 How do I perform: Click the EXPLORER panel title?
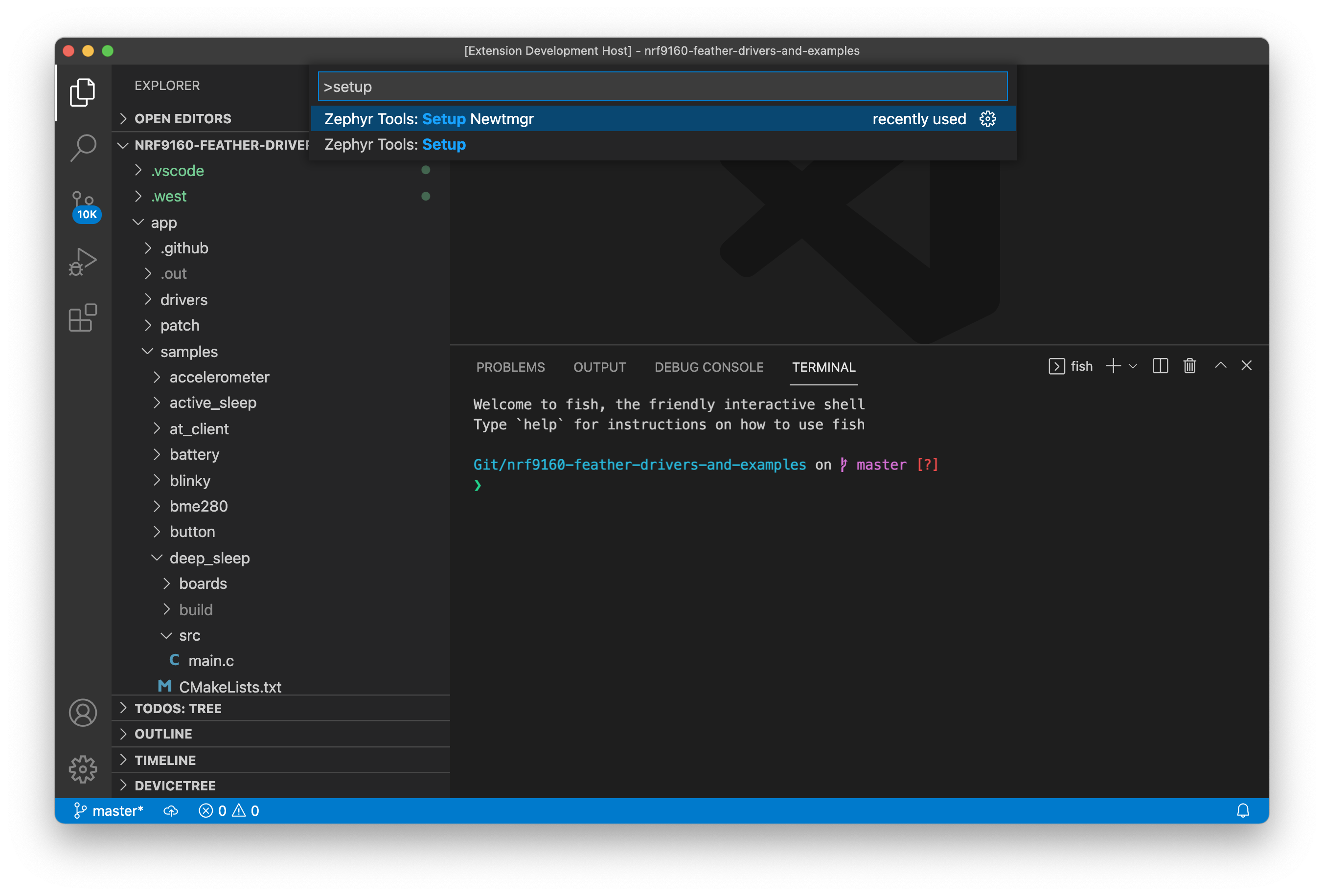(x=167, y=86)
